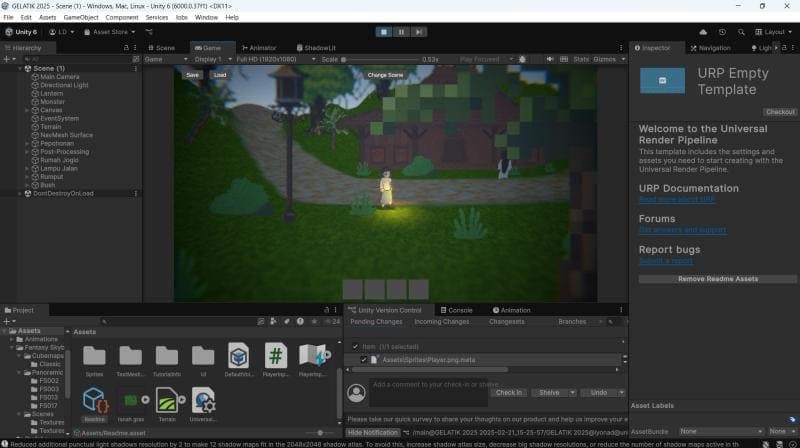Uncheck the Player.png.meta file checkbox
Image resolution: width=800 pixels, height=448 pixels.
[x=364, y=360]
